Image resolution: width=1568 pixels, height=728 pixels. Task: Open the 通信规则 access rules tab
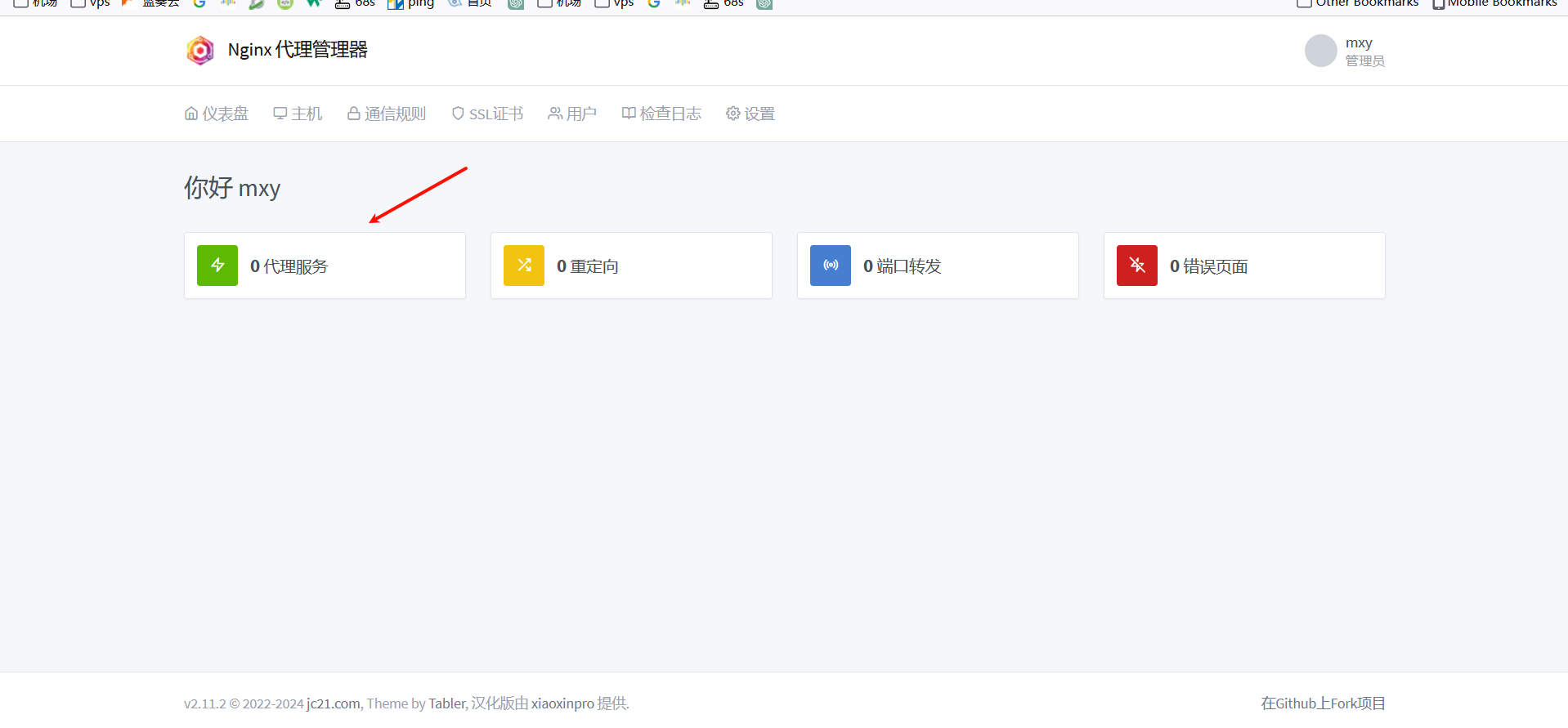[x=387, y=114]
